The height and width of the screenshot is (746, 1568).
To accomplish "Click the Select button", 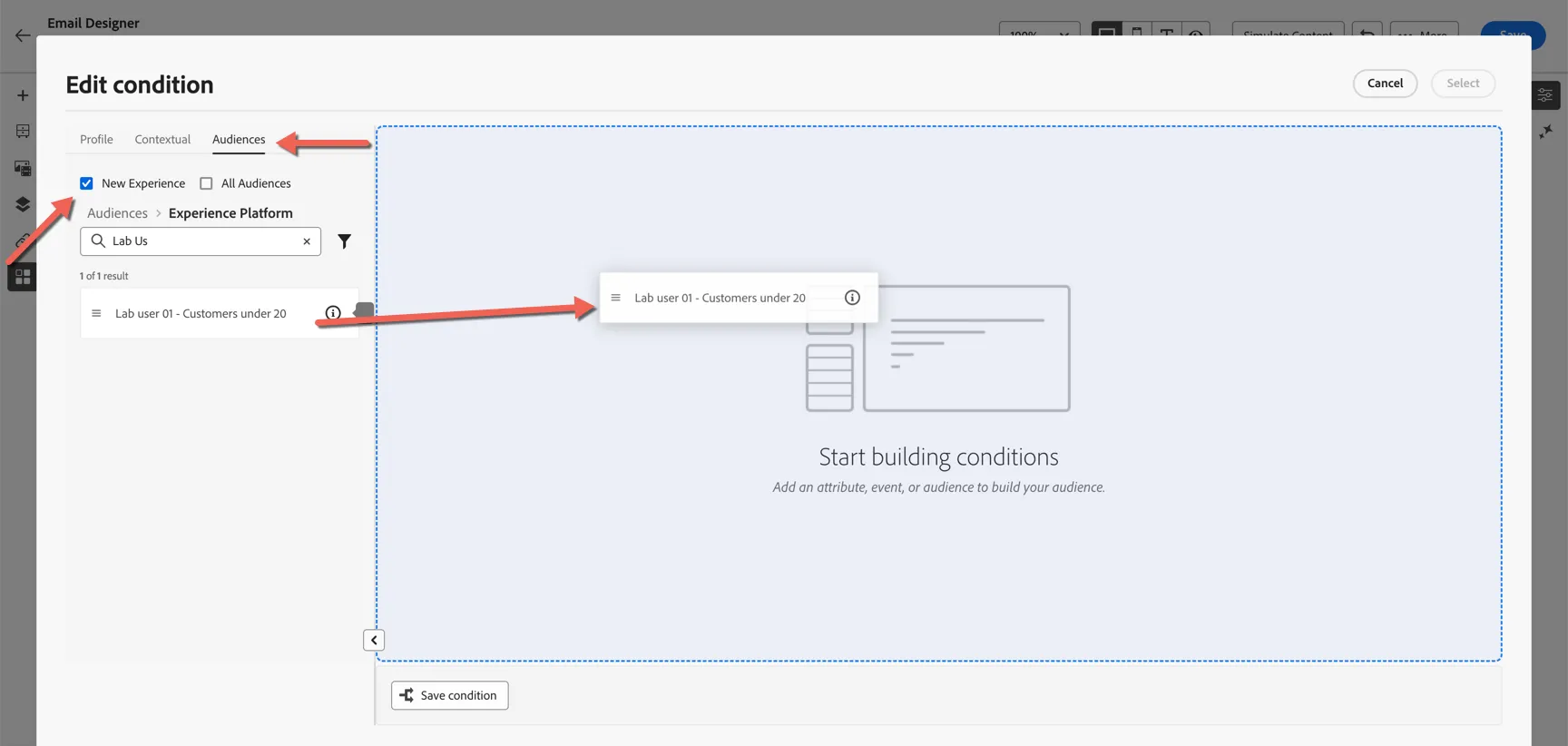I will (x=1463, y=83).
